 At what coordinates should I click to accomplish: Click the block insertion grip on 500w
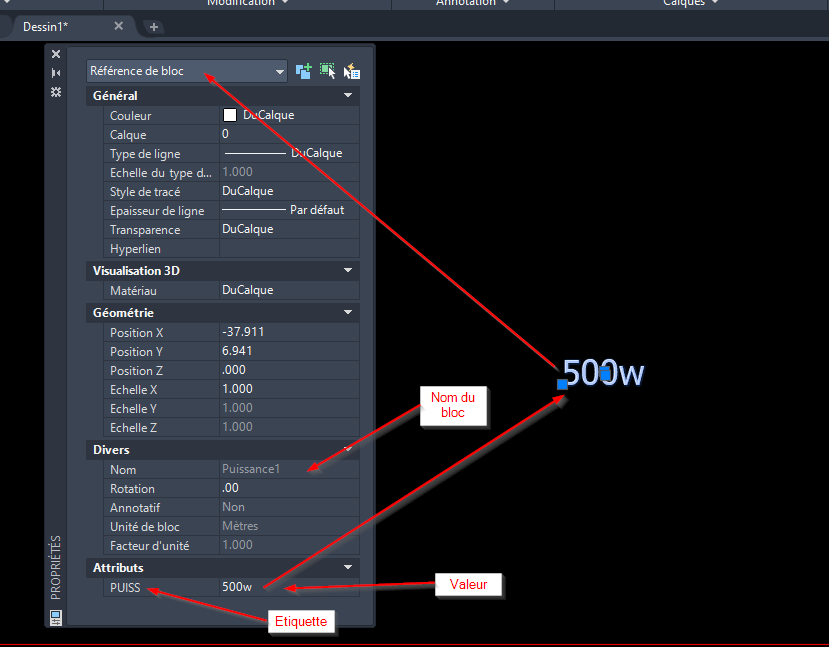pyautogui.click(x=563, y=384)
